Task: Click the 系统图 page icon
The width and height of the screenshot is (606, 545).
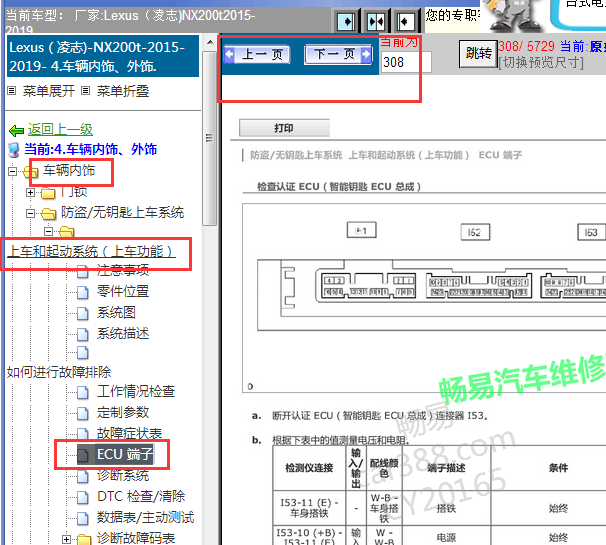Action: [82, 313]
